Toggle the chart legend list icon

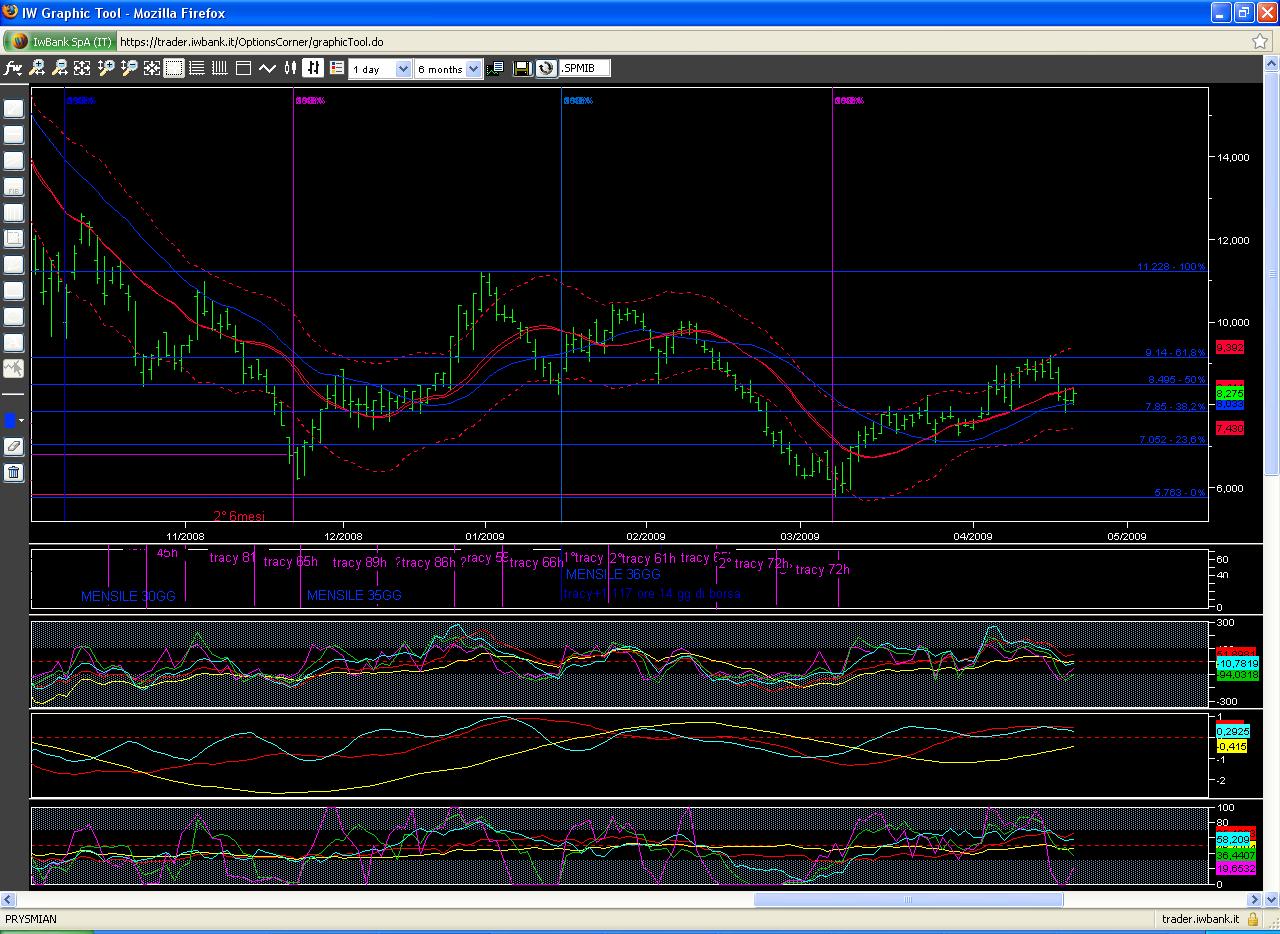[x=336, y=68]
